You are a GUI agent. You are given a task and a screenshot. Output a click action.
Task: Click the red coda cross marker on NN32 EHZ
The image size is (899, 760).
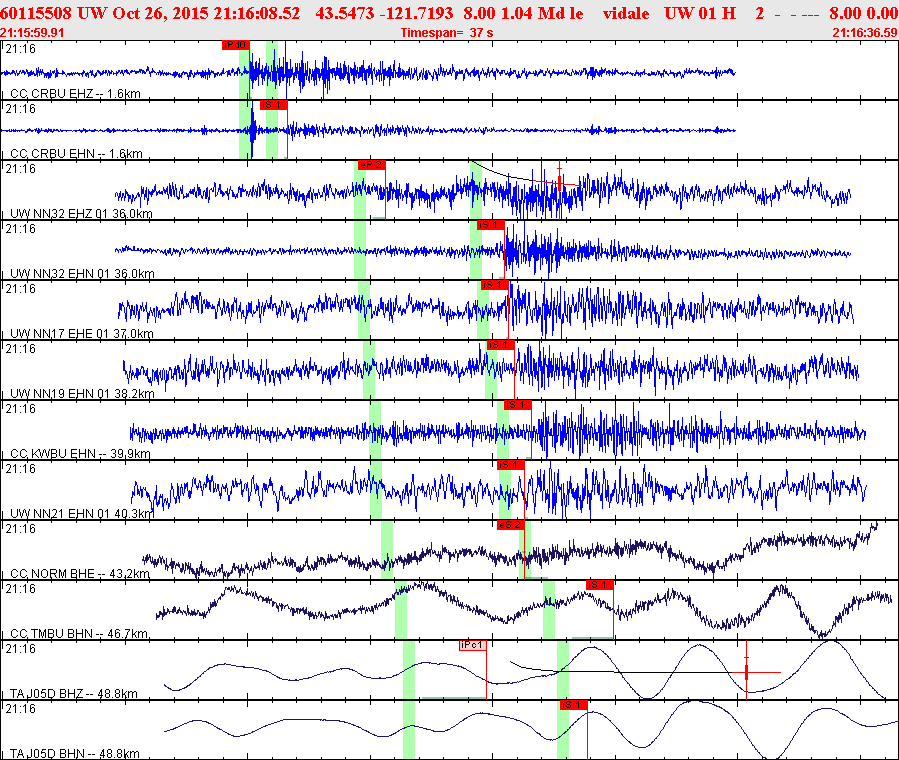pos(560,183)
